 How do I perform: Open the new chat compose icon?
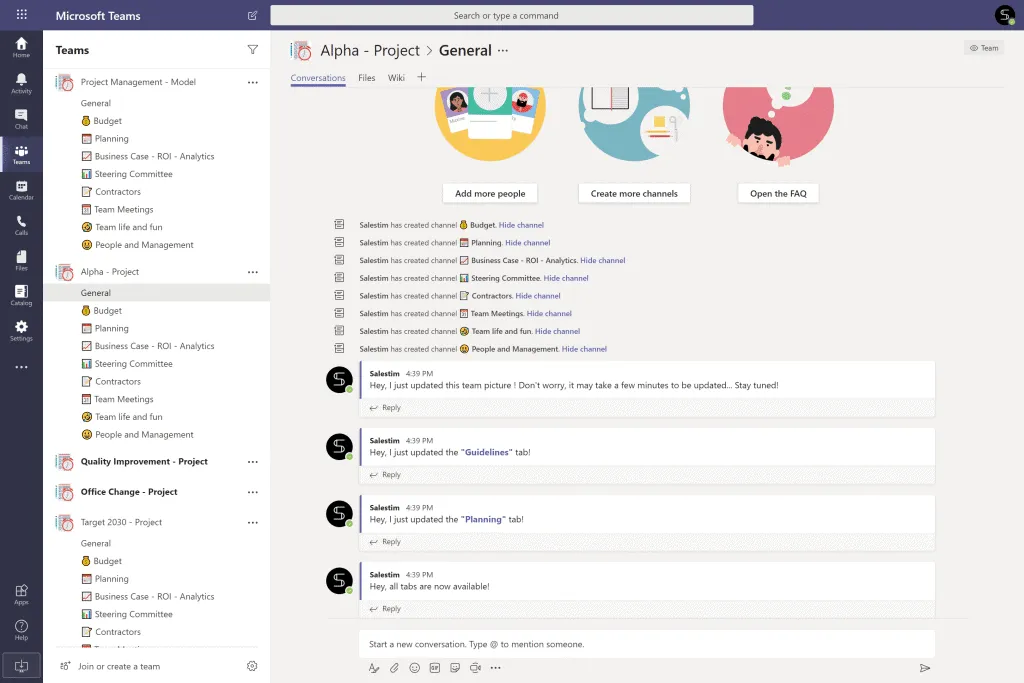click(x=252, y=15)
